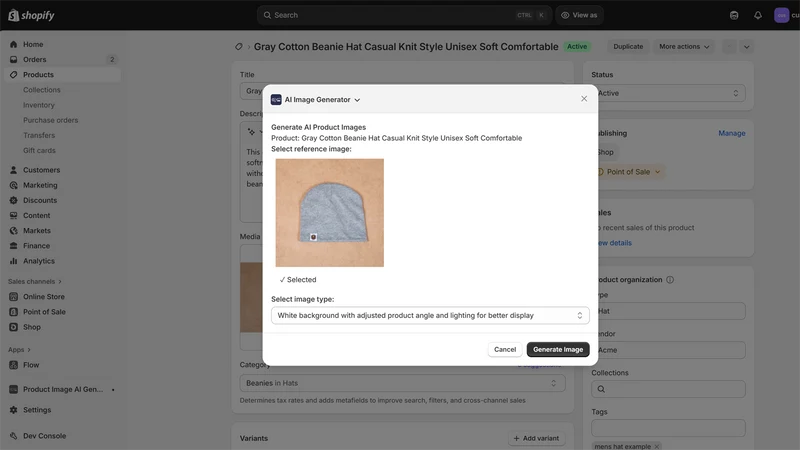800x450 pixels.
Task: Open Gift cards in sidebar
Action: click(39, 151)
